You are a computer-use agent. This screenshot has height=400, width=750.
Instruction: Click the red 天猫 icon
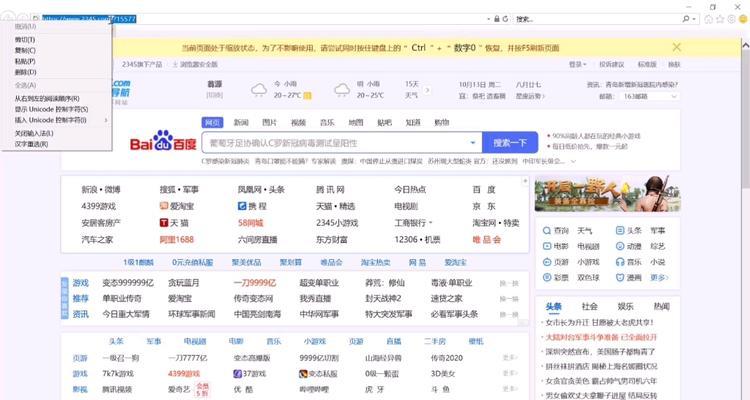pos(164,223)
